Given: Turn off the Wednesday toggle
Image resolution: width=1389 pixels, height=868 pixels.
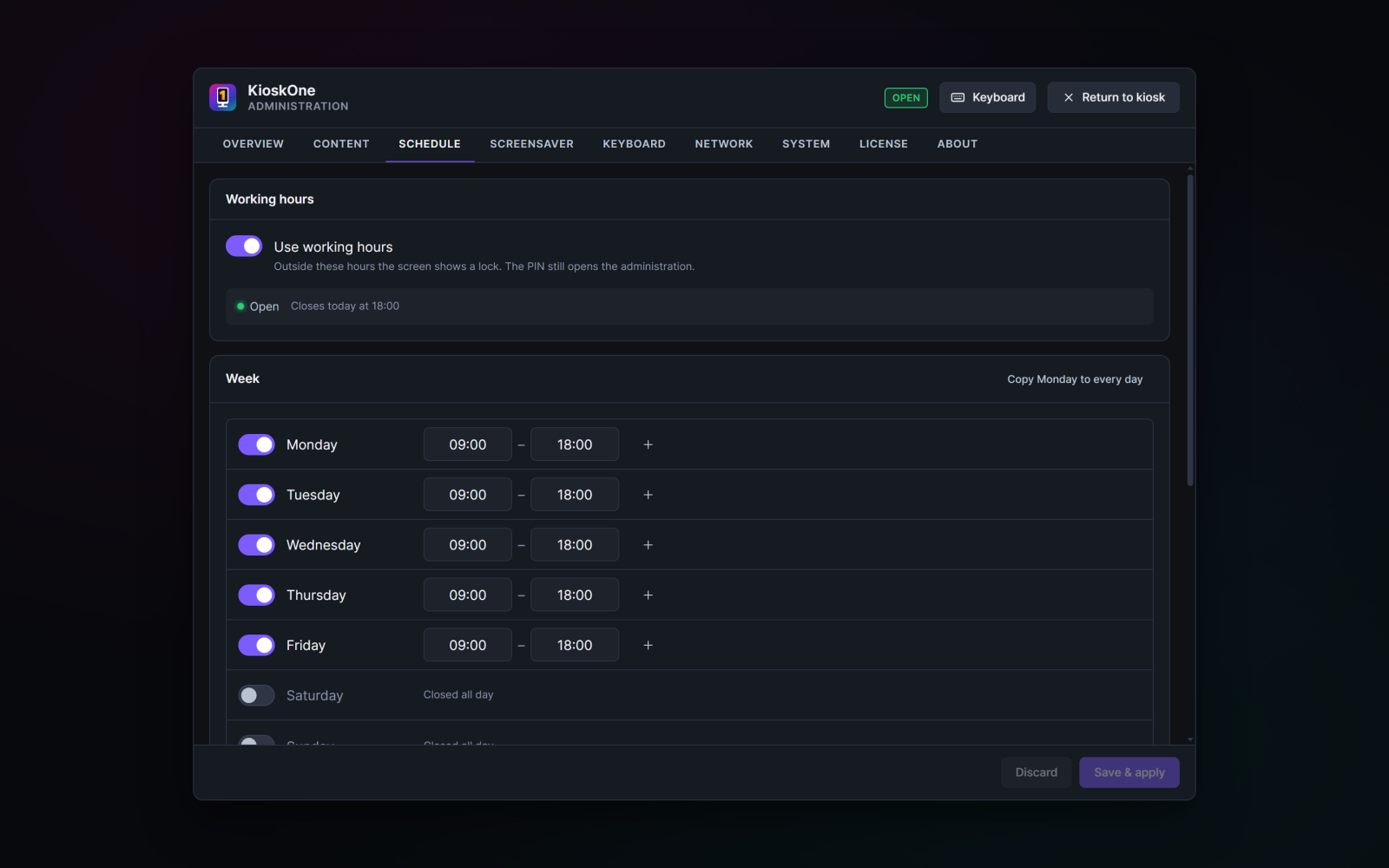Looking at the screenshot, I should [257, 545].
